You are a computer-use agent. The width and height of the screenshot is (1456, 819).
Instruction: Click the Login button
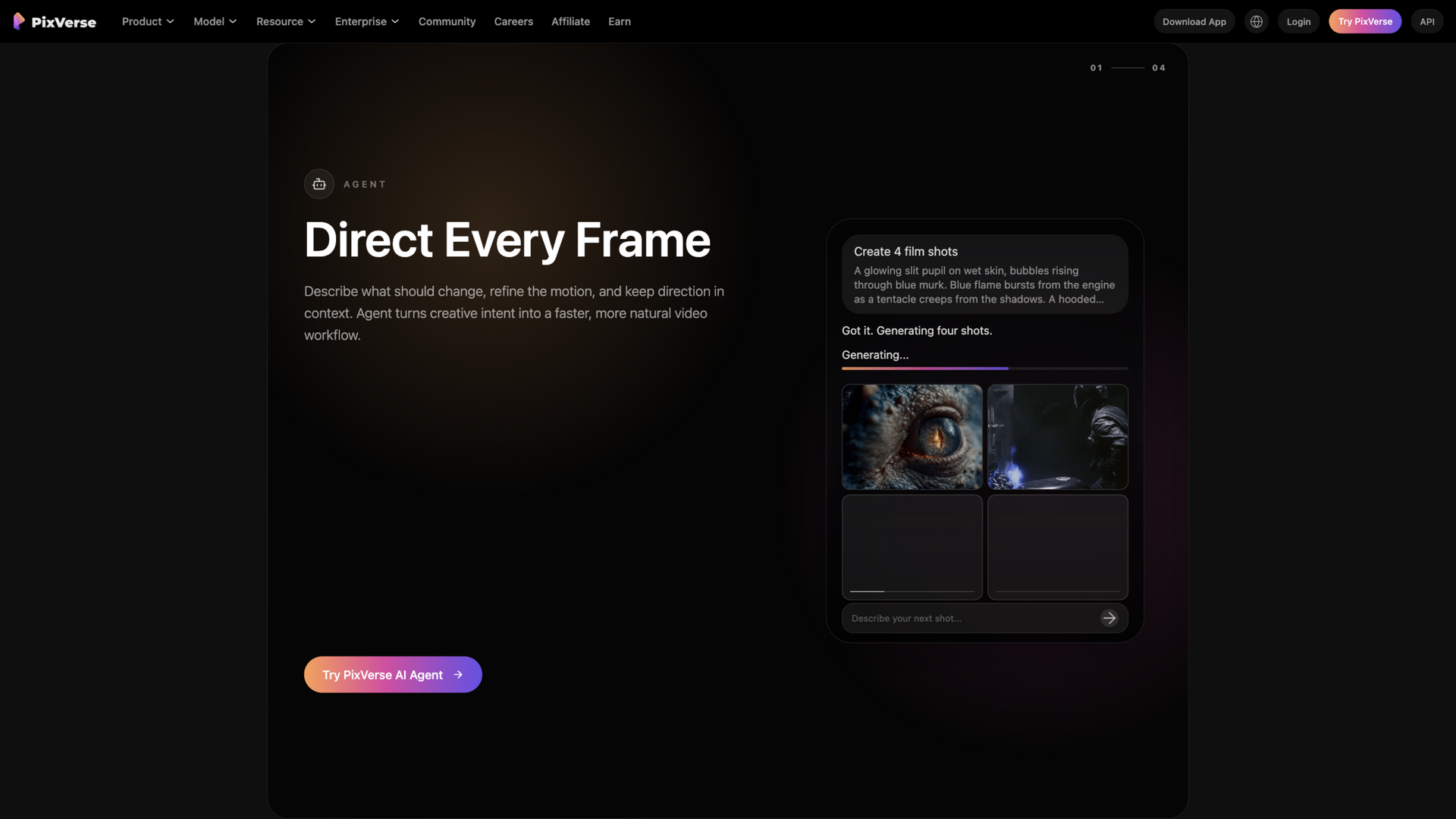(1299, 21)
